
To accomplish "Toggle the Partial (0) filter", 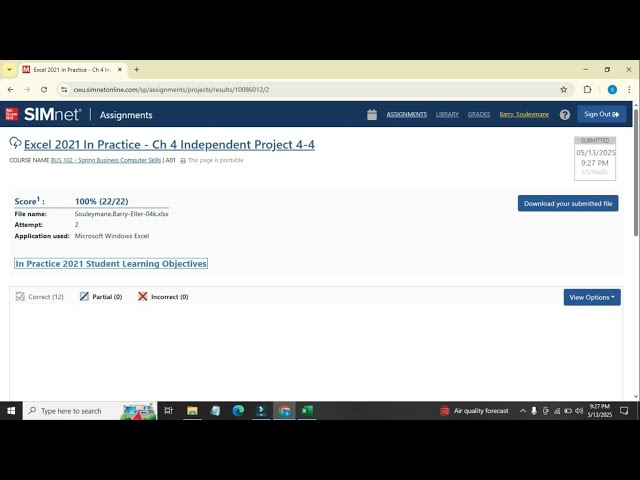I will pyautogui.click(x=84, y=297).
